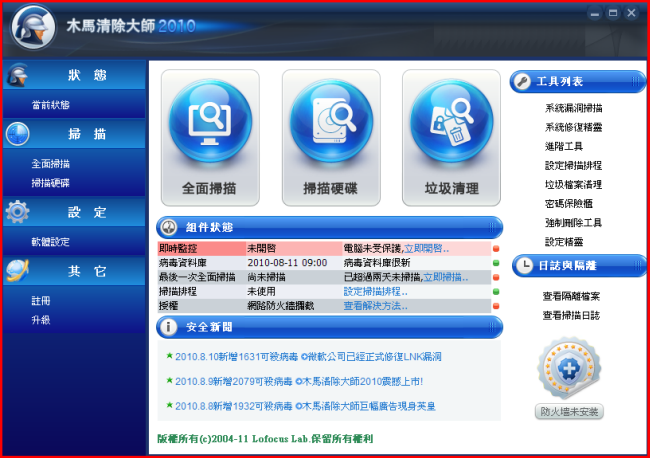This screenshot has width=650, height=458.
Task: Collapse the 設定 sidebar section header
Action: pyautogui.click(x=73, y=212)
